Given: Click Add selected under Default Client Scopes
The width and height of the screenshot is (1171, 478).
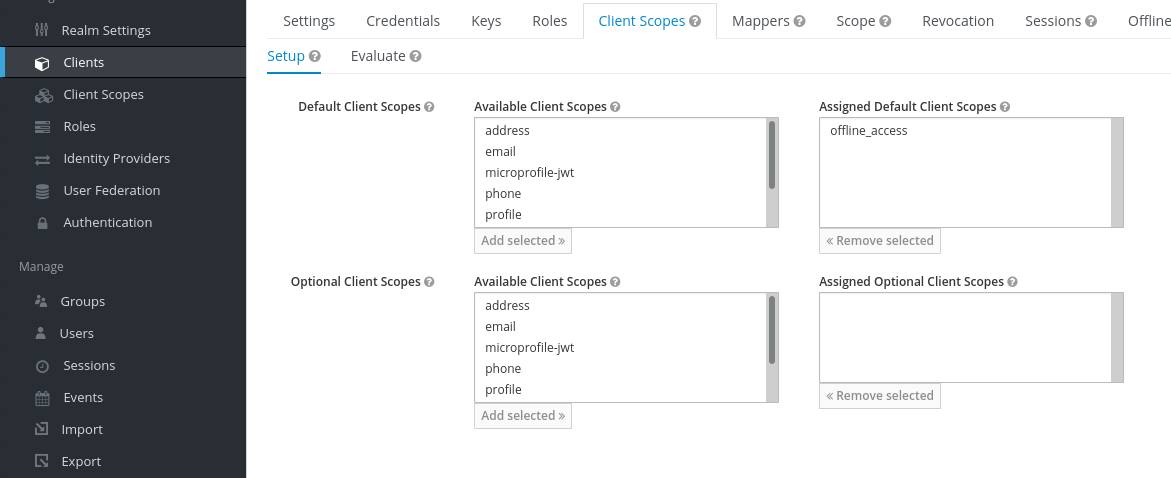Looking at the screenshot, I should [523, 240].
